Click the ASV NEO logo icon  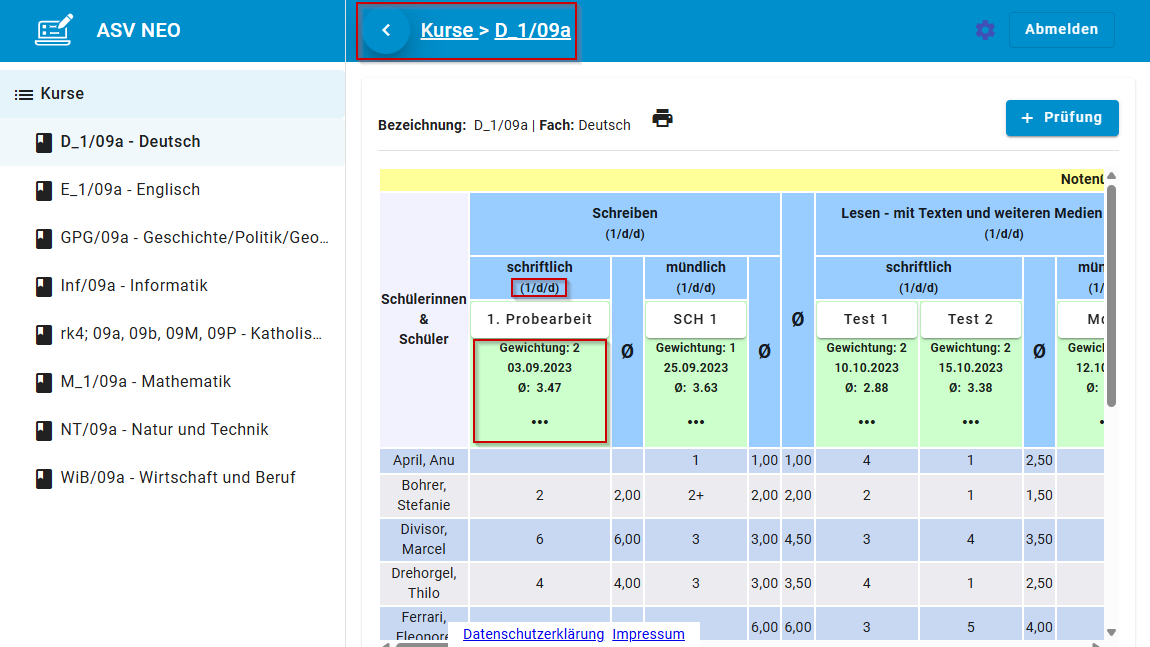(x=54, y=30)
